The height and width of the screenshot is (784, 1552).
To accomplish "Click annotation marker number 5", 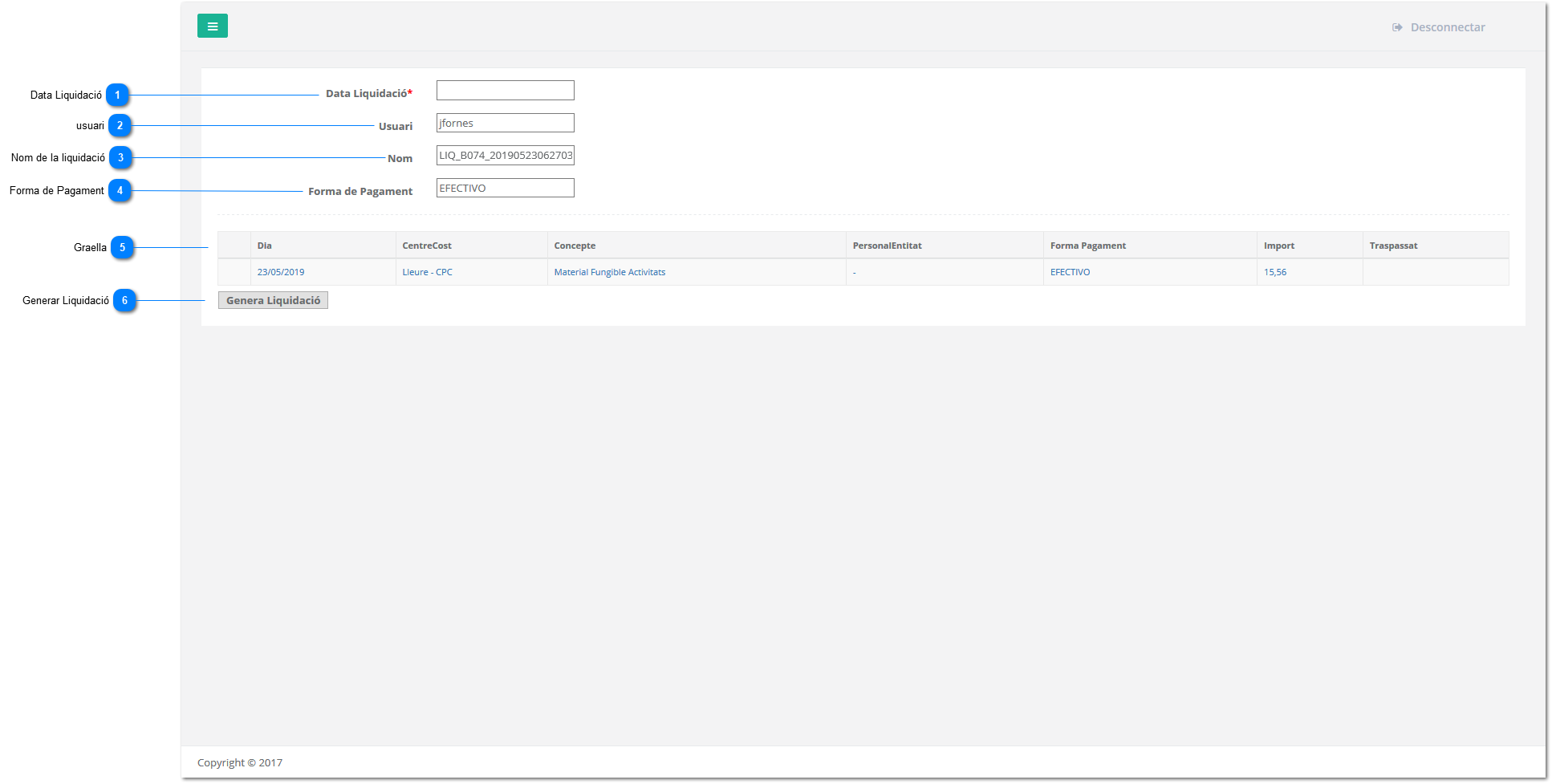I will coord(122,248).
